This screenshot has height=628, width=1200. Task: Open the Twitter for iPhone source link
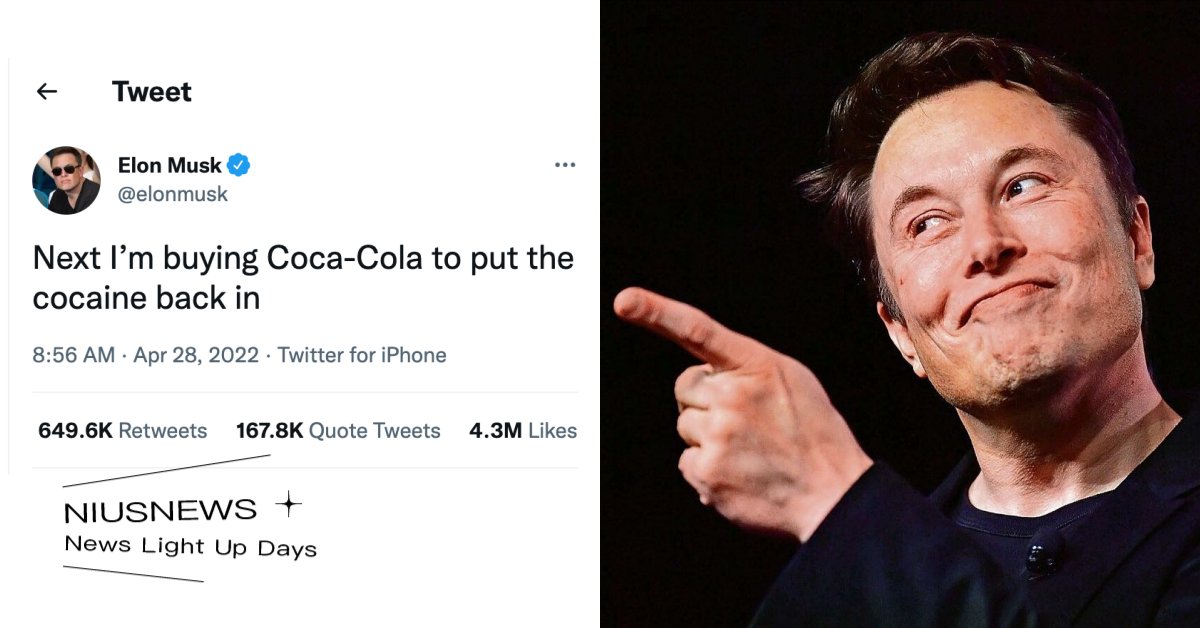[x=362, y=355]
